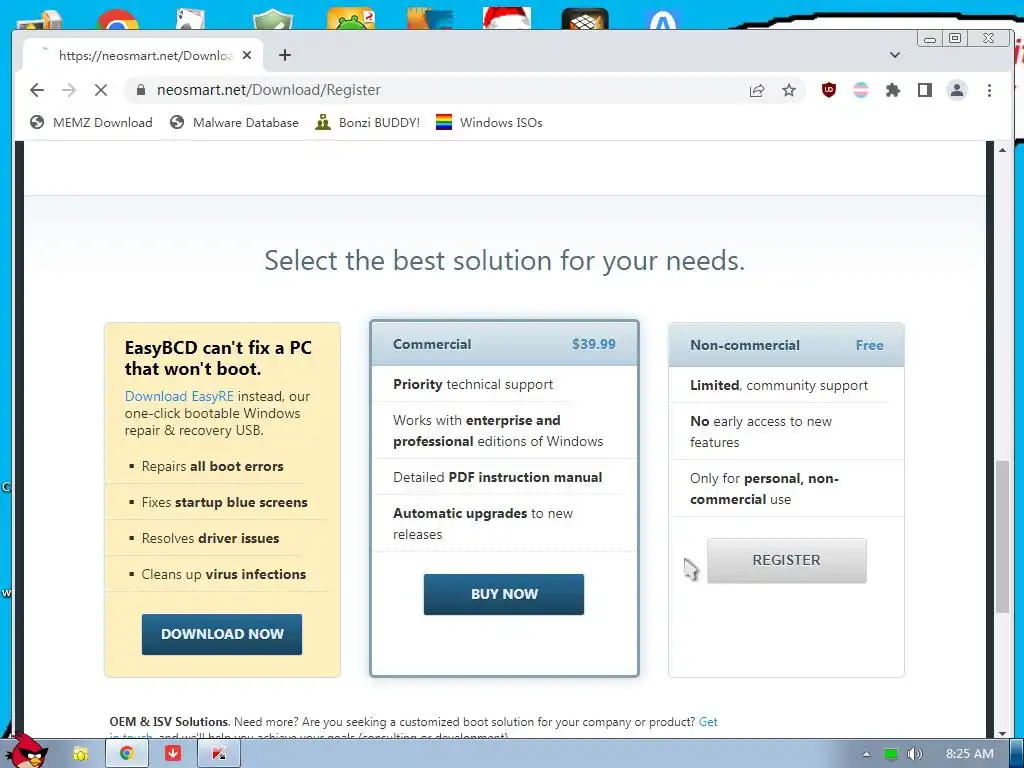
Task: Click the BUY NOW button
Action: click(x=504, y=594)
